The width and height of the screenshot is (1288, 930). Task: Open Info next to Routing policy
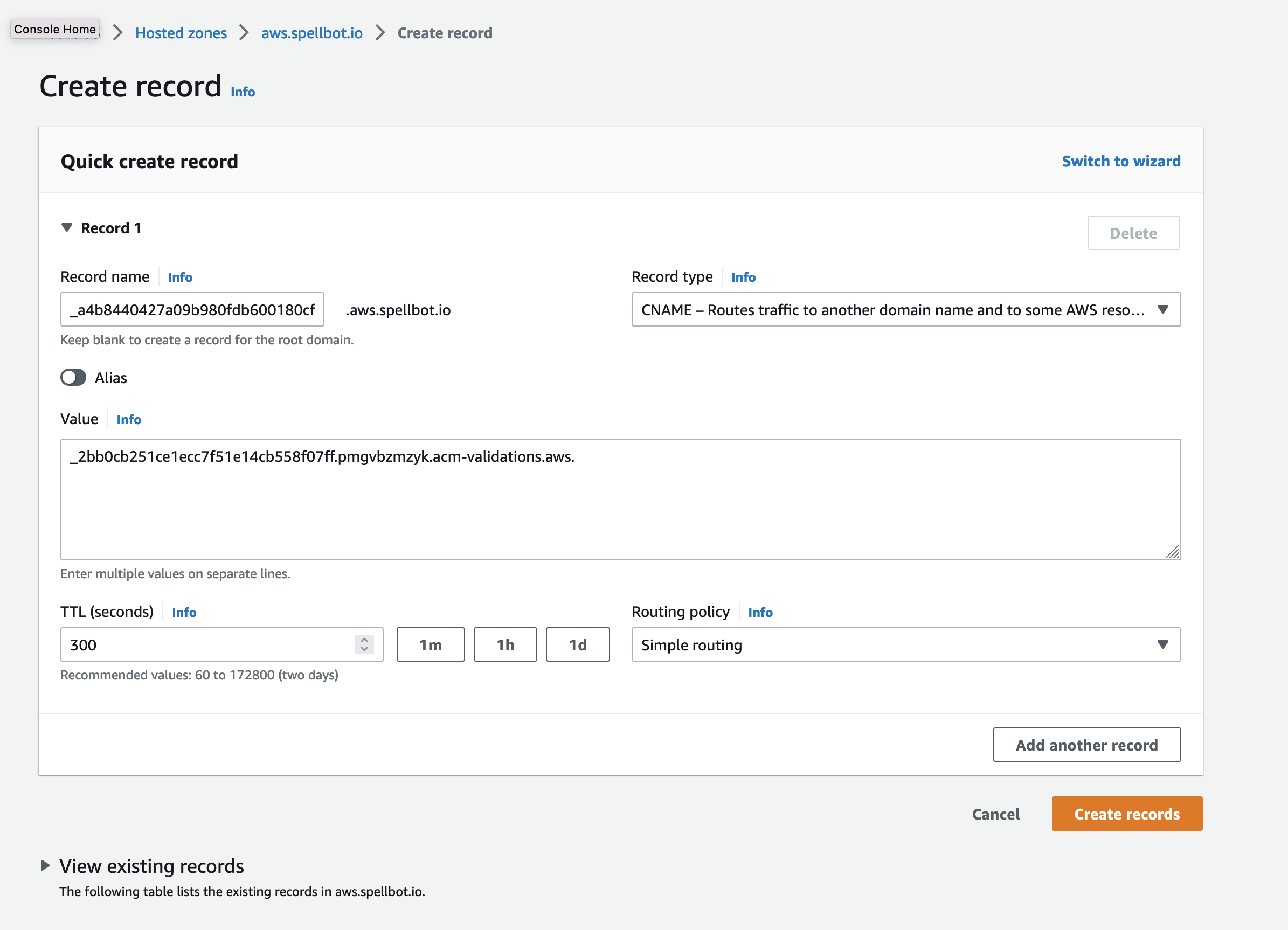coord(760,612)
